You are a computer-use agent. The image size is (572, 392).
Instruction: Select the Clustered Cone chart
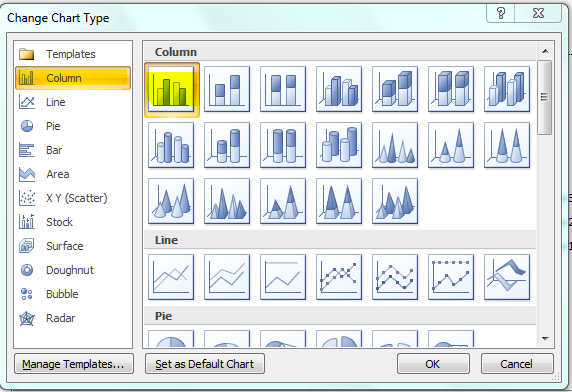tap(395, 145)
